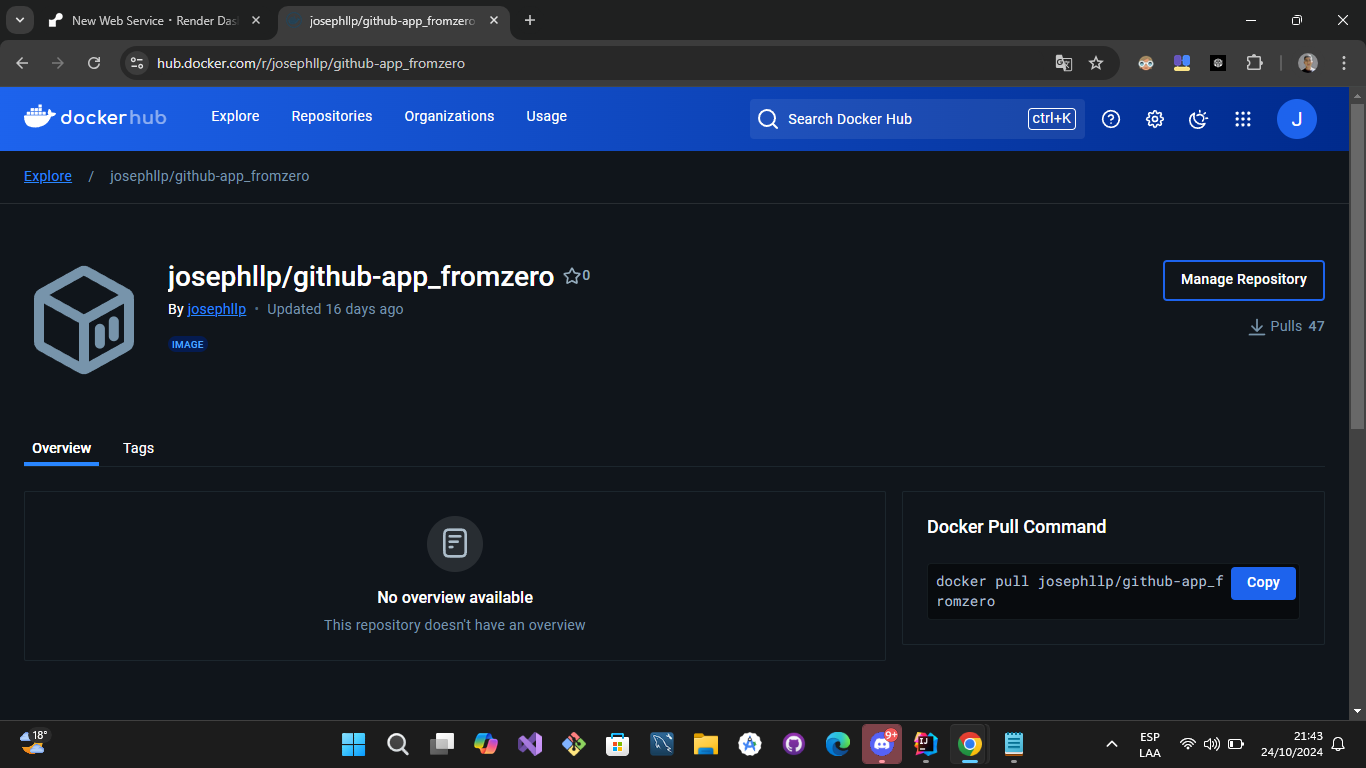Open IntelliJ IDEA from the taskbar
This screenshot has width=1366, height=768.
pyautogui.click(x=925, y=744)
